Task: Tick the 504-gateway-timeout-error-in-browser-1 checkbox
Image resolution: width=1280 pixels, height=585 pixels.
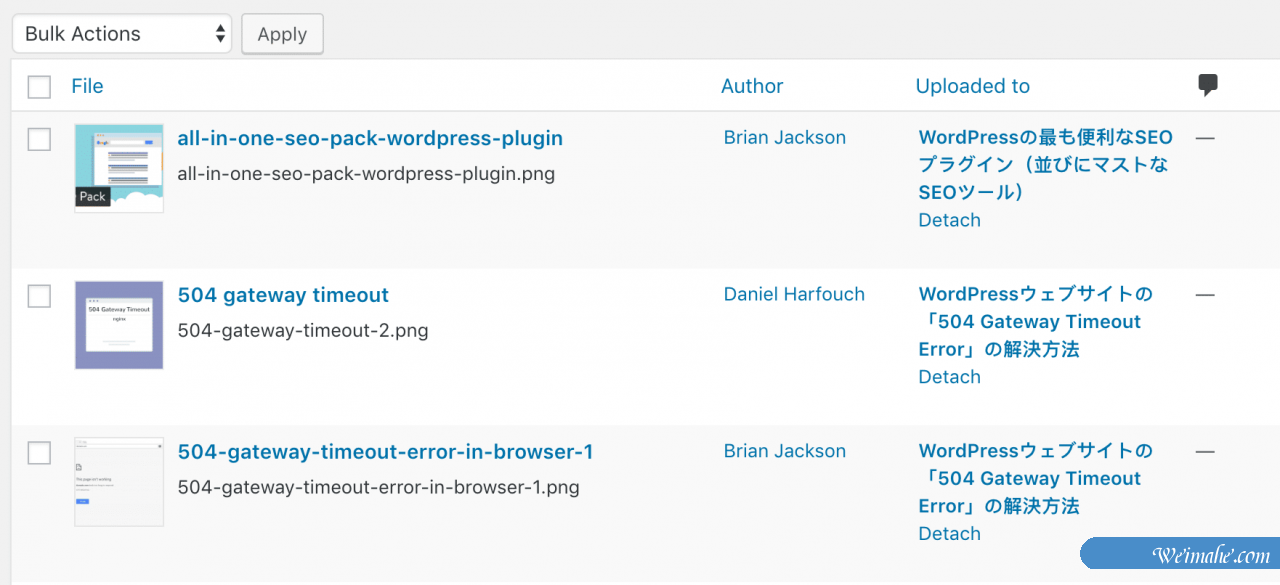Action: tap(39, 453)
